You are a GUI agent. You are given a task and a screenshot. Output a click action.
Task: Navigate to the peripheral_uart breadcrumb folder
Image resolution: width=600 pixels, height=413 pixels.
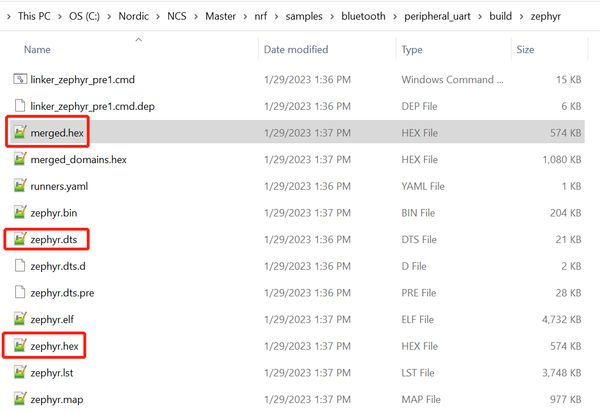coord(437,16)
